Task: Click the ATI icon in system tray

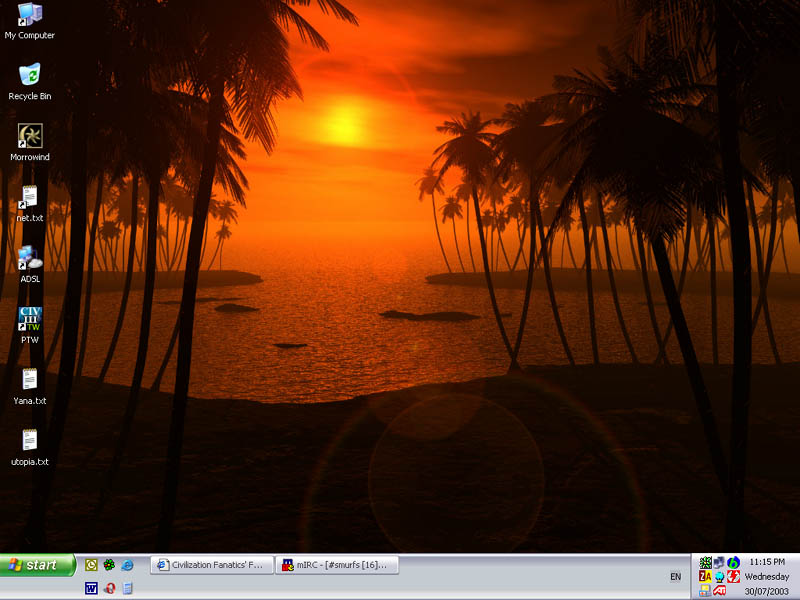Action: tap(719, 590)
